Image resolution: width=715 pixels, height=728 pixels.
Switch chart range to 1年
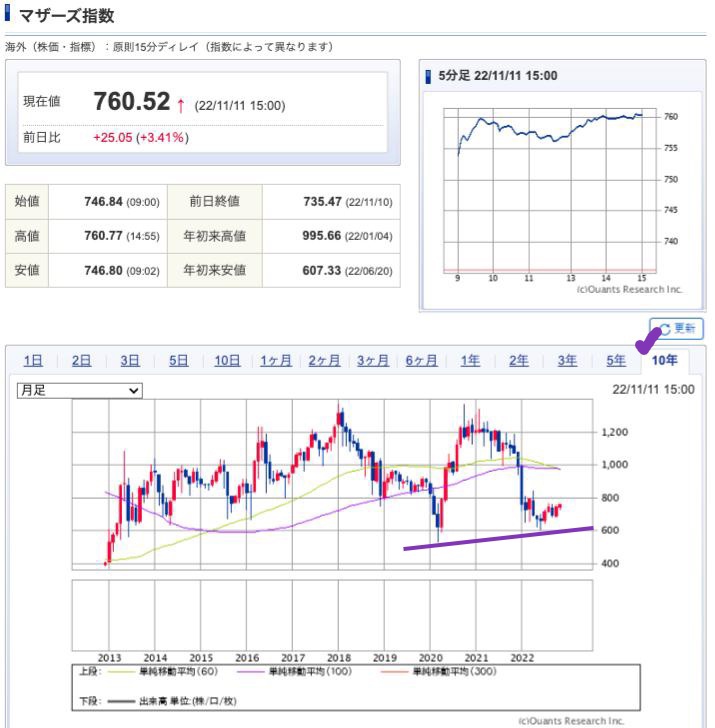470,360
